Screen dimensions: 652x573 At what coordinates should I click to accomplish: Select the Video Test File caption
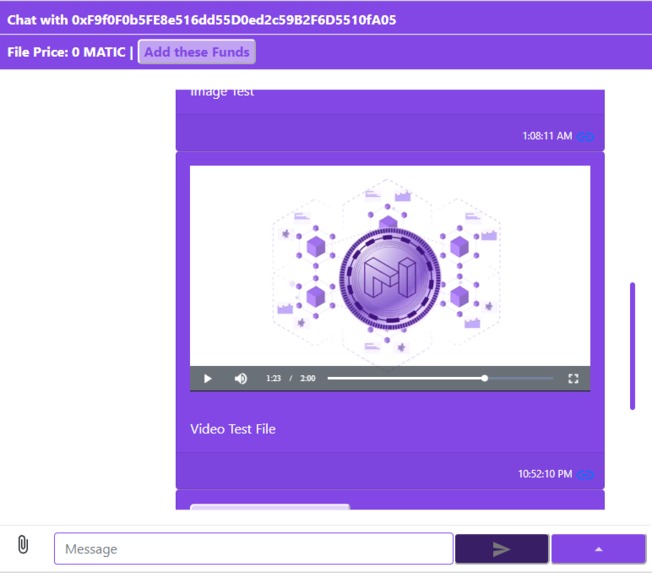click(233, 429)
